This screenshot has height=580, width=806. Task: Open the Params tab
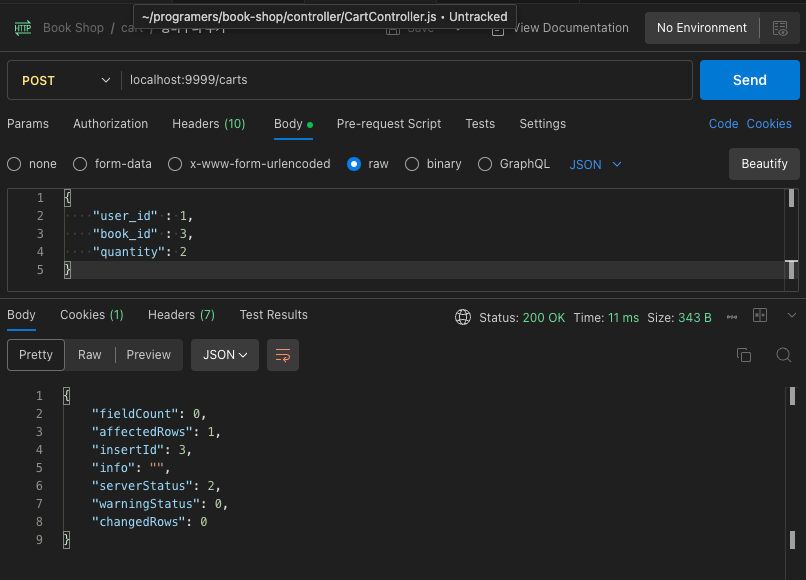(x=28, y=124)
